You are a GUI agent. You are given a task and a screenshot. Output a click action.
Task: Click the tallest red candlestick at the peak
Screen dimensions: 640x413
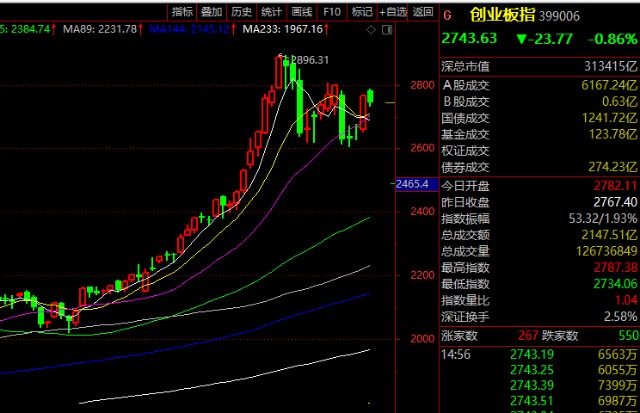click(279, 72)
